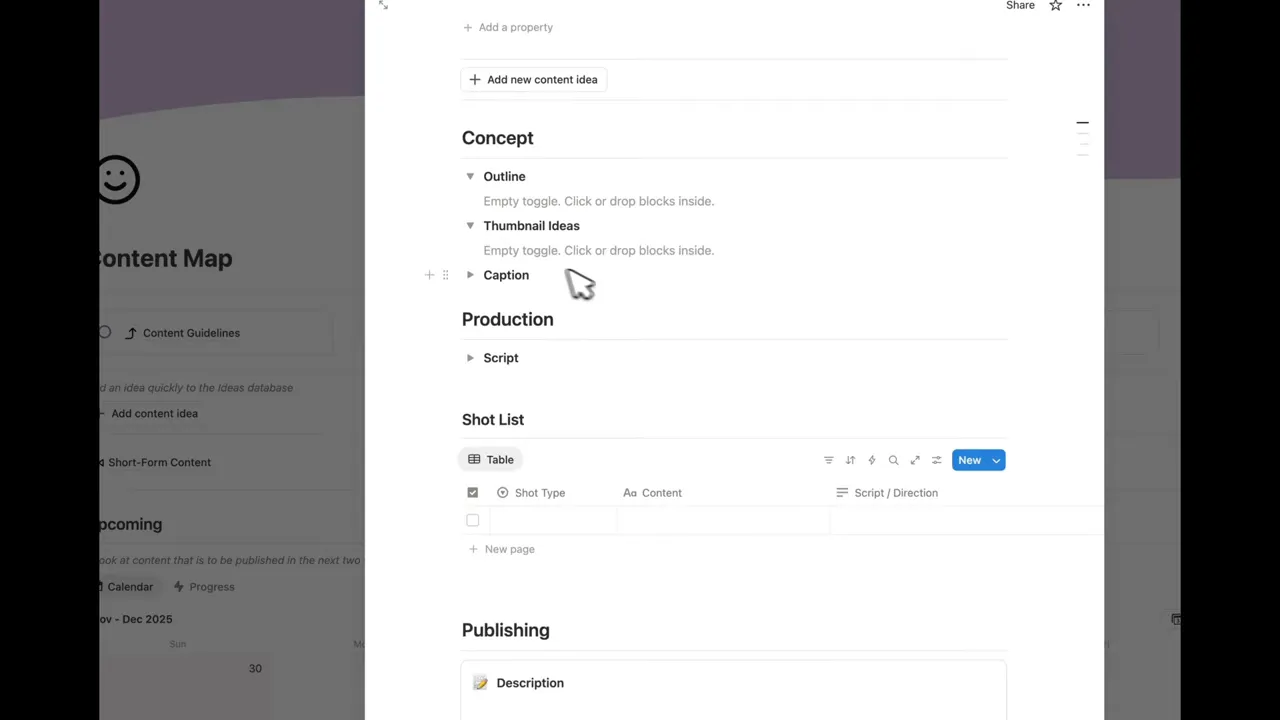The width and height of the screenshot is (1280, 720).
Task: Open the New button dropdown chevron
Action: coord(995,460)
